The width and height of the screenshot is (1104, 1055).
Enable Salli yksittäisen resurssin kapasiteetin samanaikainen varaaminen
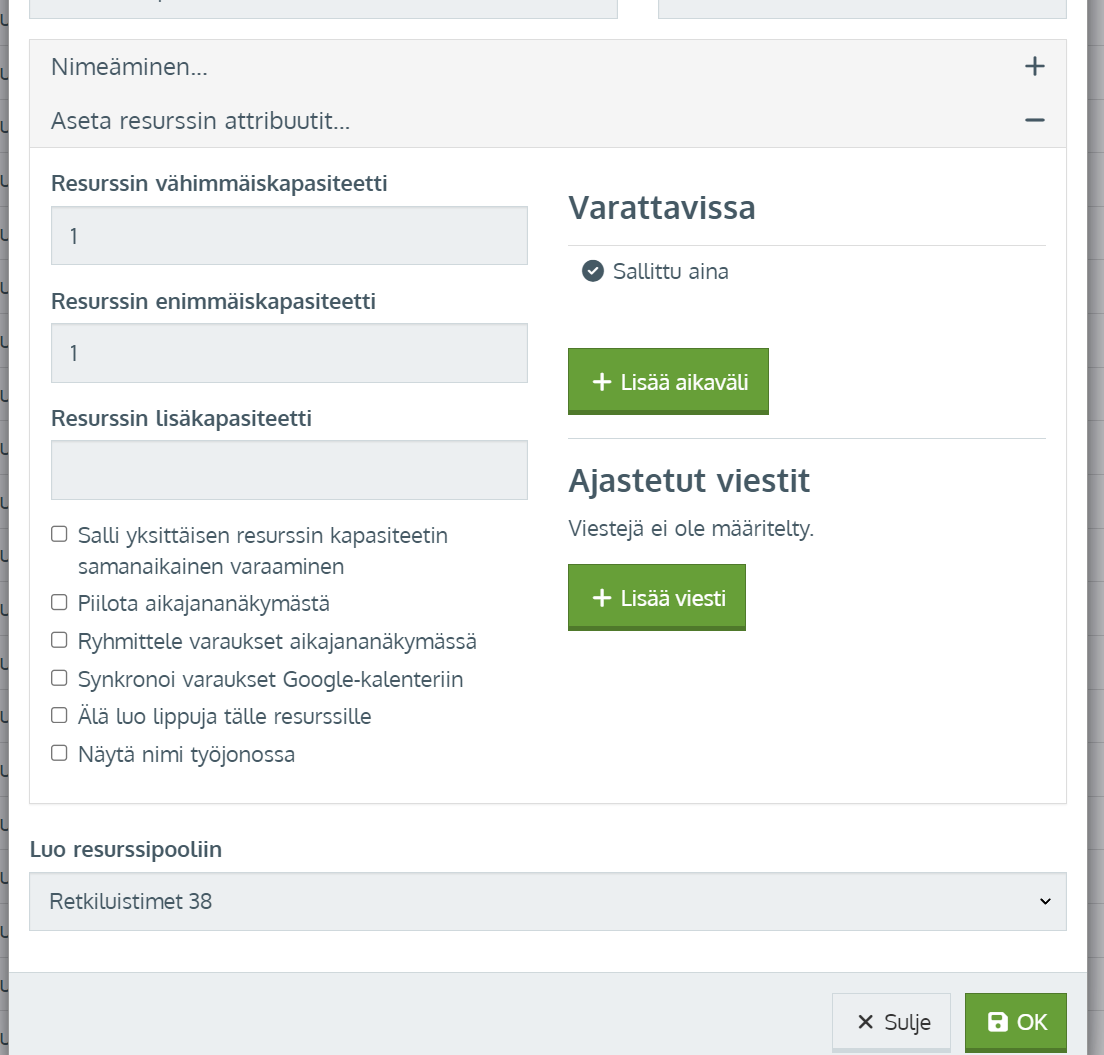(60, 535)
